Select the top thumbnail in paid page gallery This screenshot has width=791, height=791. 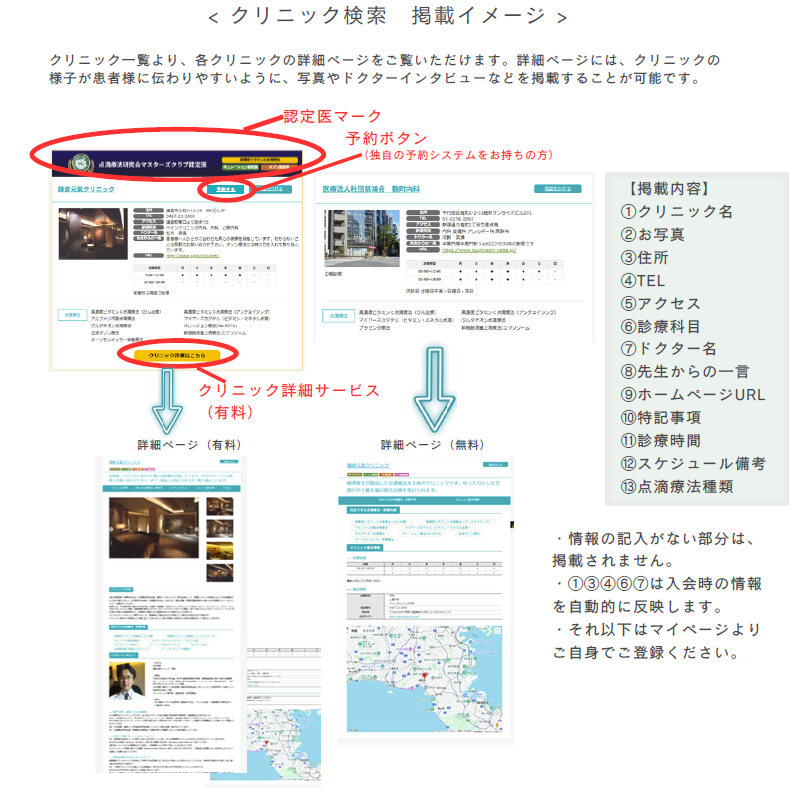(220, 506)
